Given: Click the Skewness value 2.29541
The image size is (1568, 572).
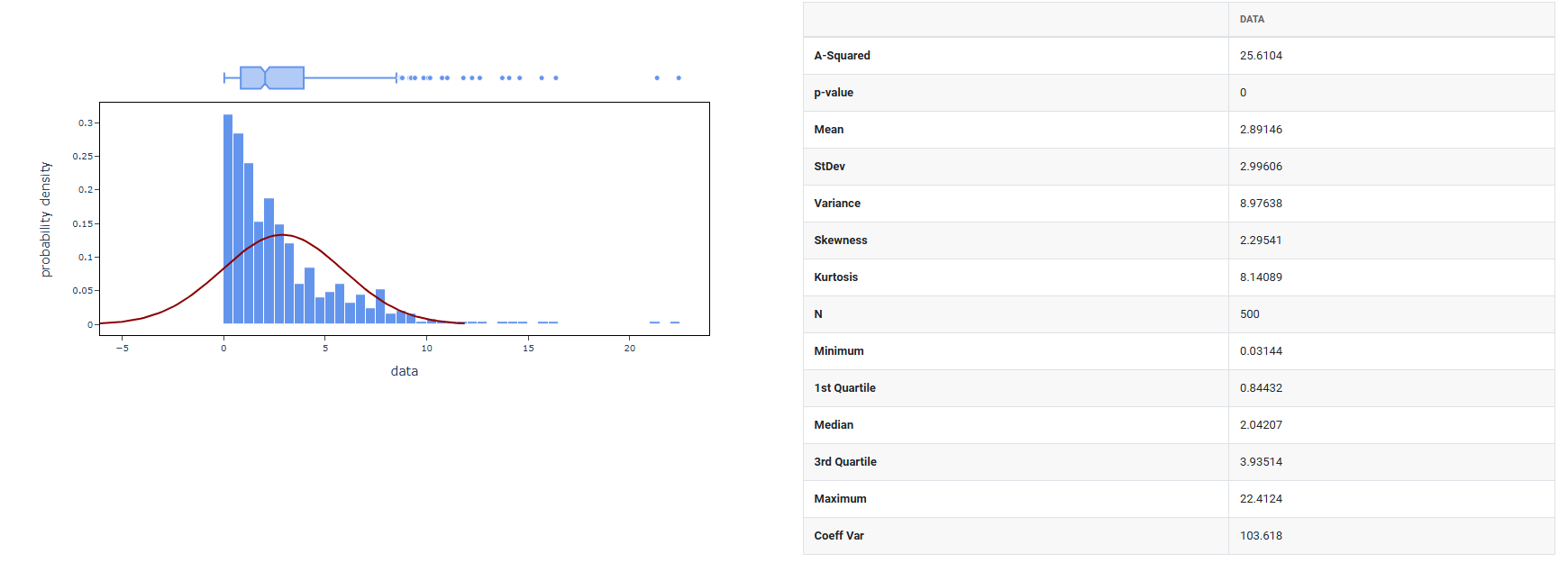Looking at the screenshot, I should (1260, 241).
